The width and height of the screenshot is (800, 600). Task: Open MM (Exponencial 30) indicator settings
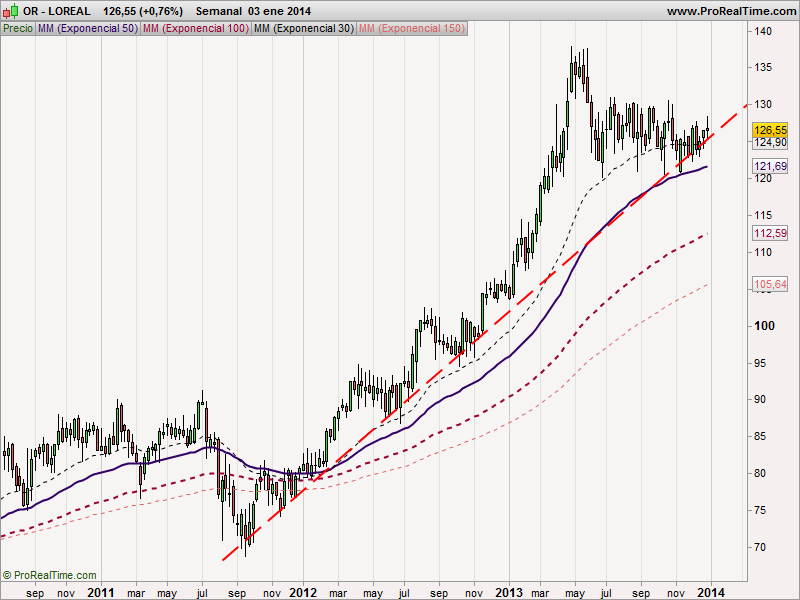[304, 29]
